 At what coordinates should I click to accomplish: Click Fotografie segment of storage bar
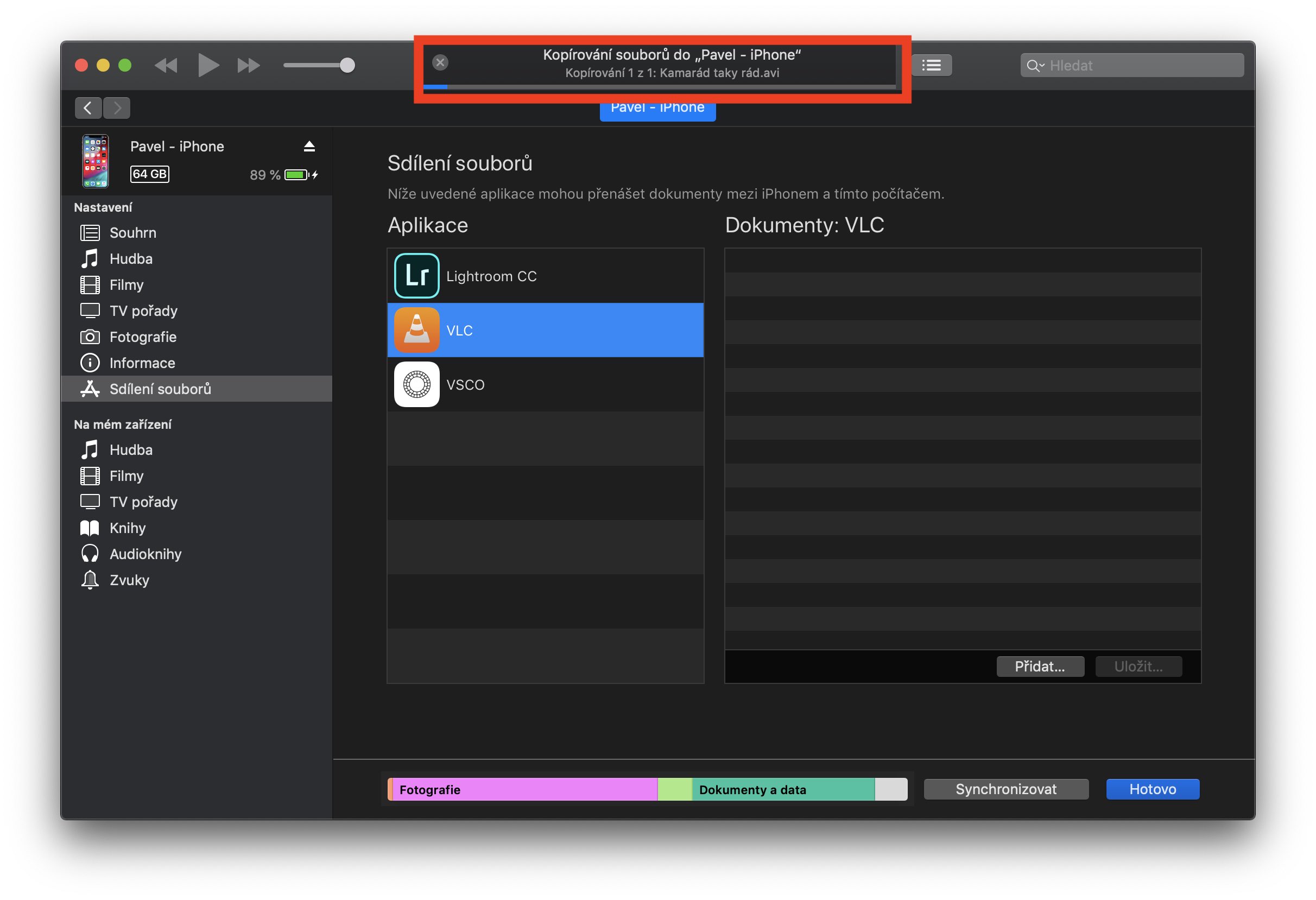coord(524,789)
